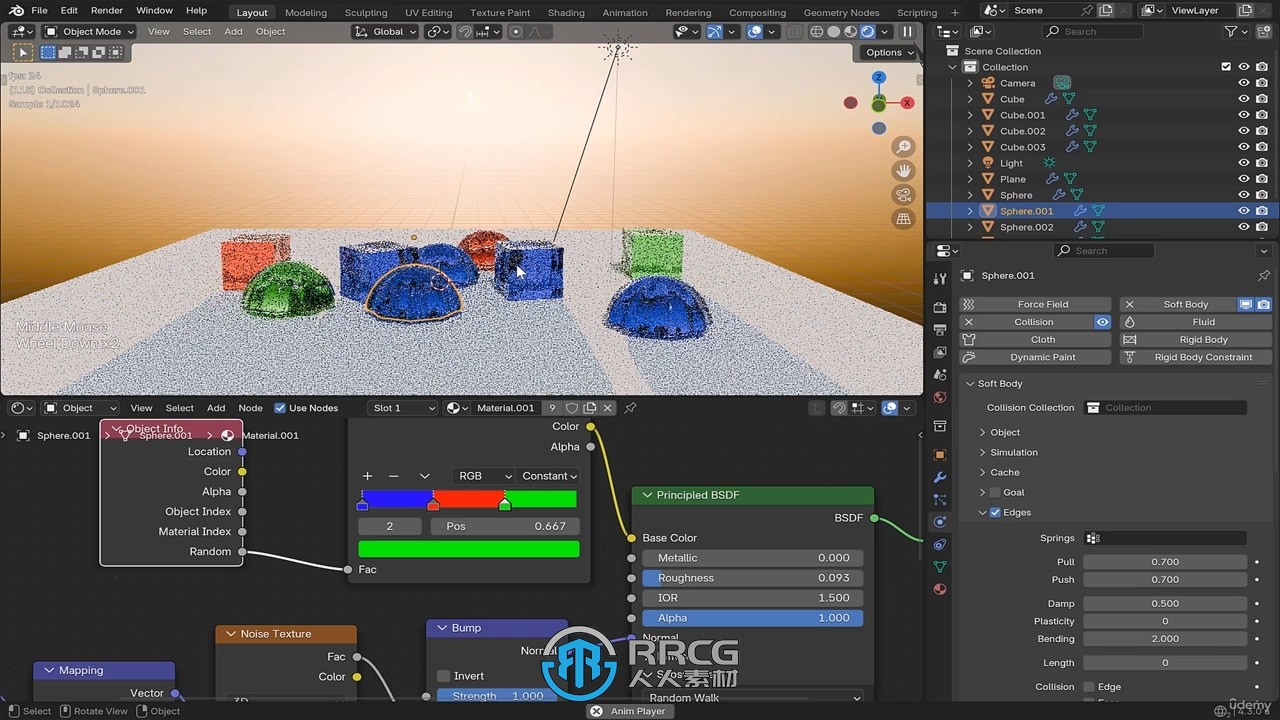Open Global transform orientation dropdown
This screenshot has width=1280, height=720.
tap(386, 31)
